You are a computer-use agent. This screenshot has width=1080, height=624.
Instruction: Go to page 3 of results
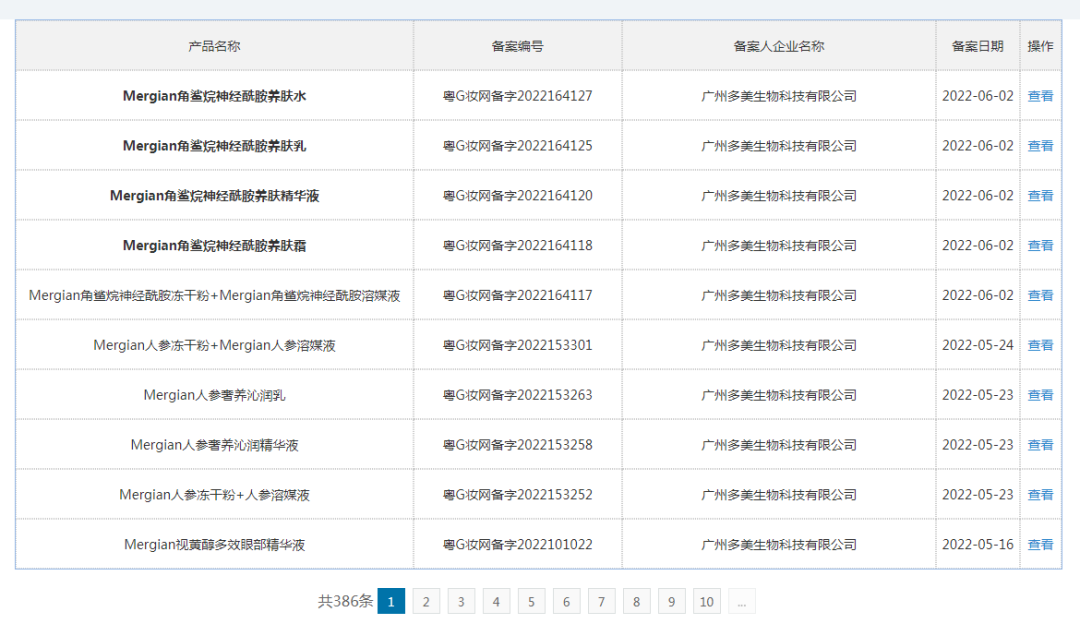(461, 601)
